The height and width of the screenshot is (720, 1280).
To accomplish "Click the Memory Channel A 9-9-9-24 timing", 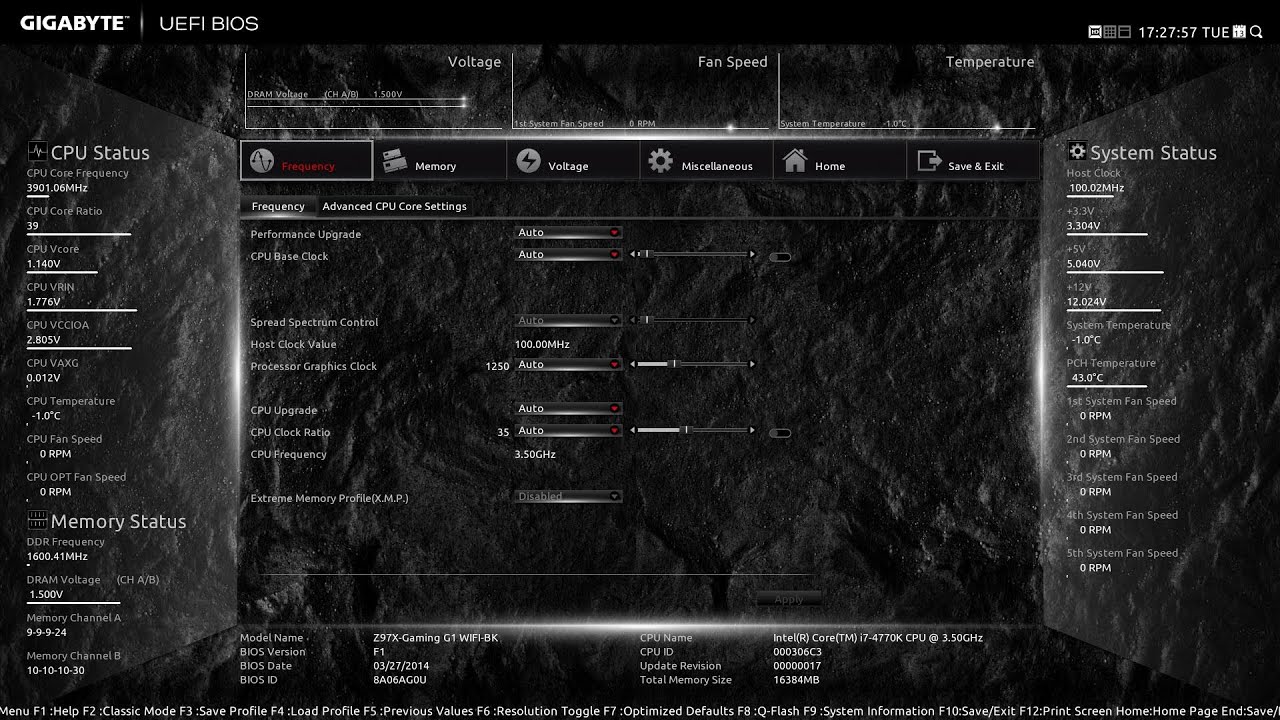I will click(x=46, y=632).
